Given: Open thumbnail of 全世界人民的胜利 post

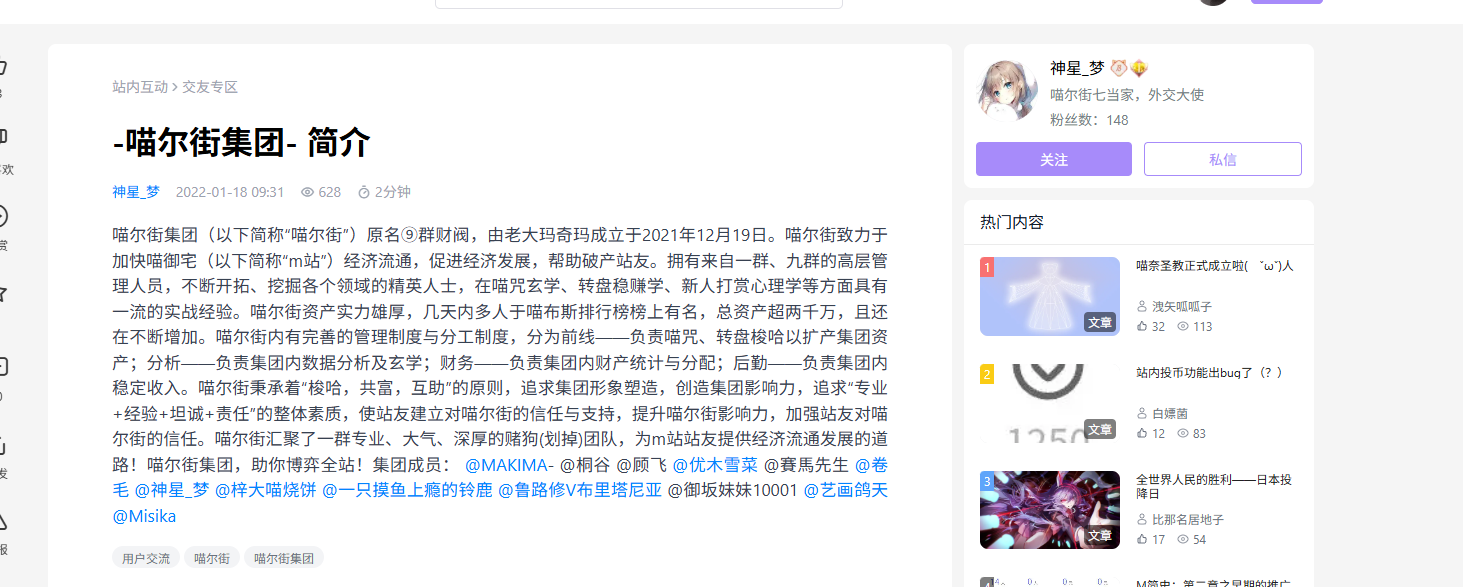Looking at the screenshot, I should [1050, 510].
